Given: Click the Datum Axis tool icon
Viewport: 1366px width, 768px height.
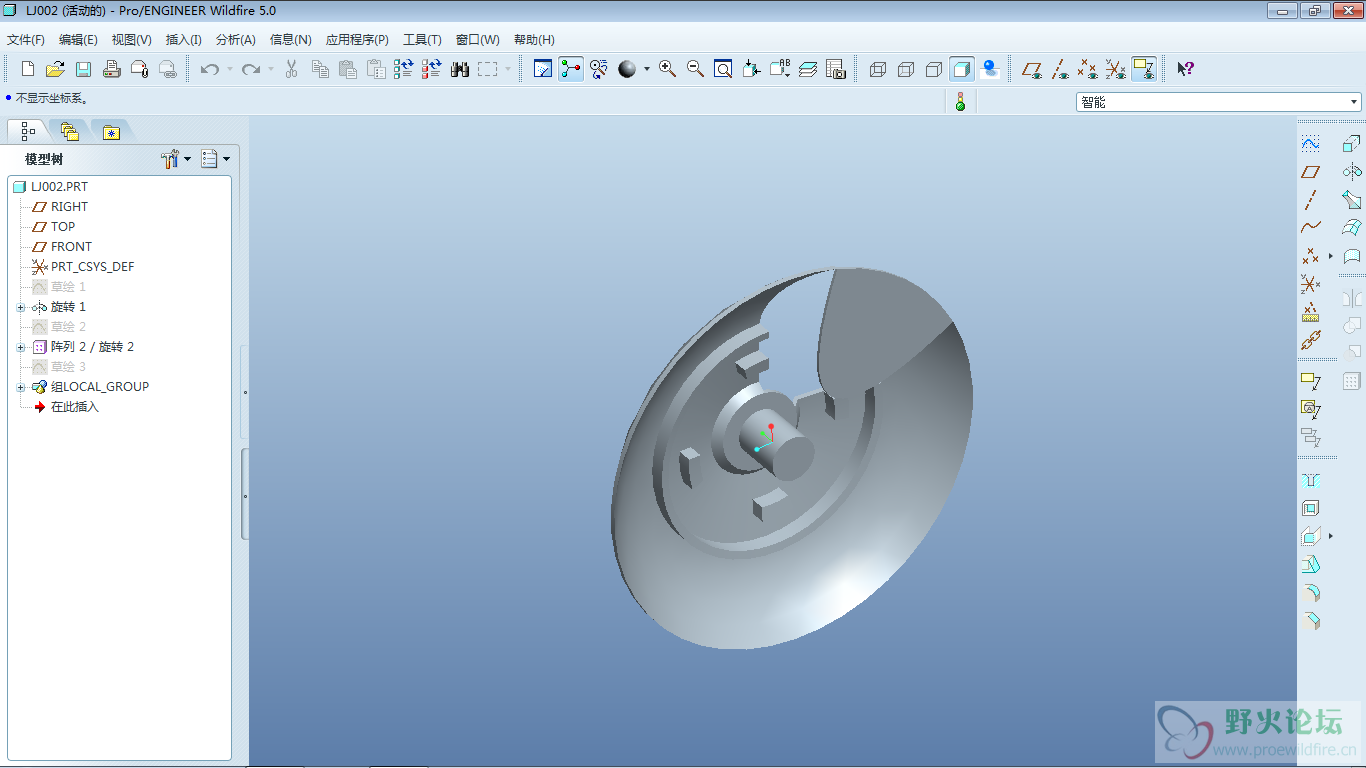Looking at the screenshot, I should 1310,200.
